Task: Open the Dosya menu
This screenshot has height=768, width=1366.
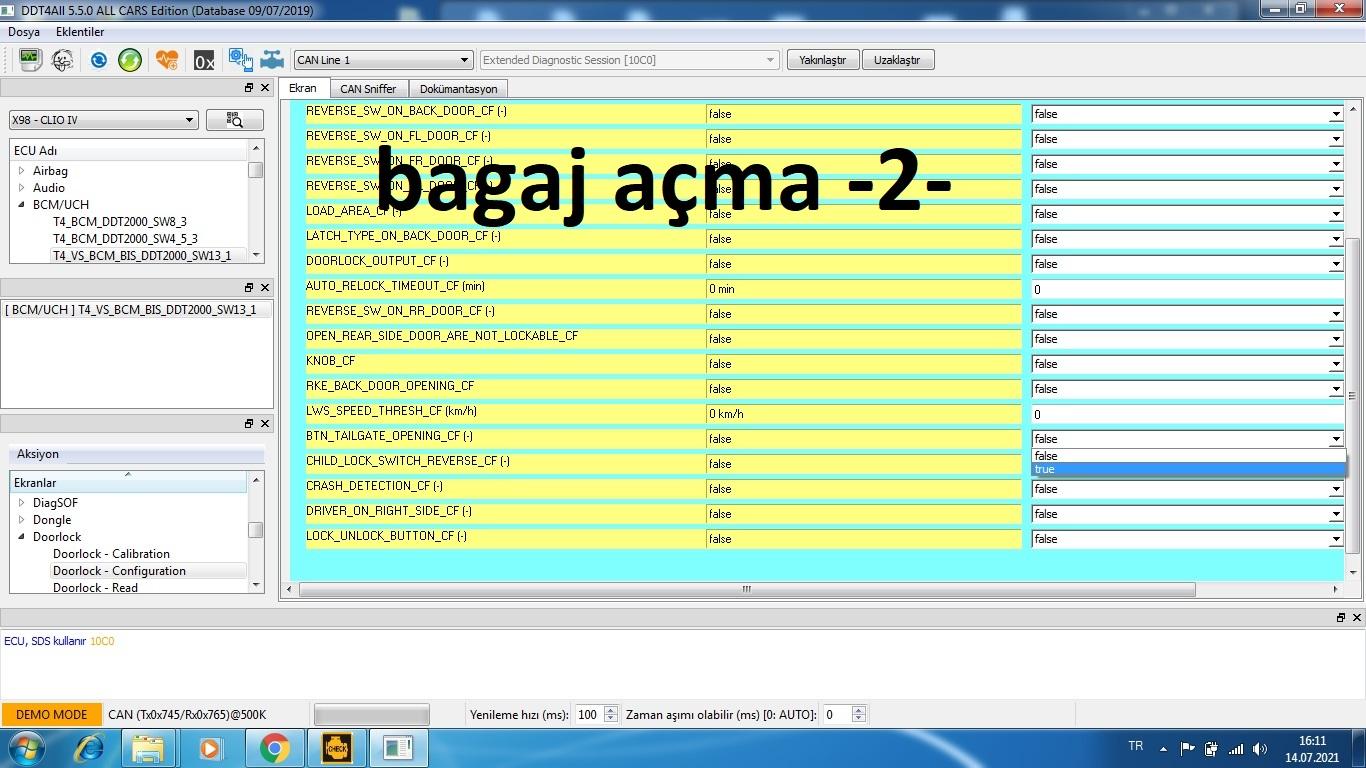Action: 24,32
